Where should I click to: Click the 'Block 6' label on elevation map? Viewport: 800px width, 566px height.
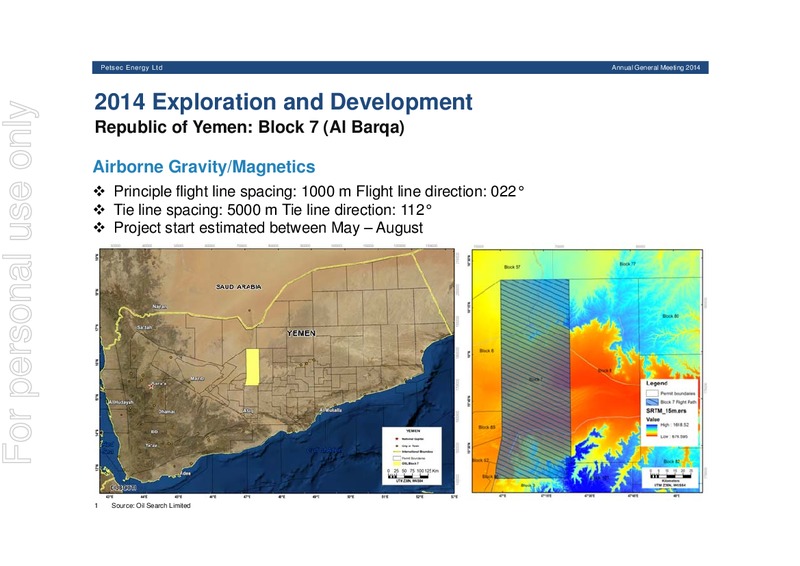tap(486, 351)
